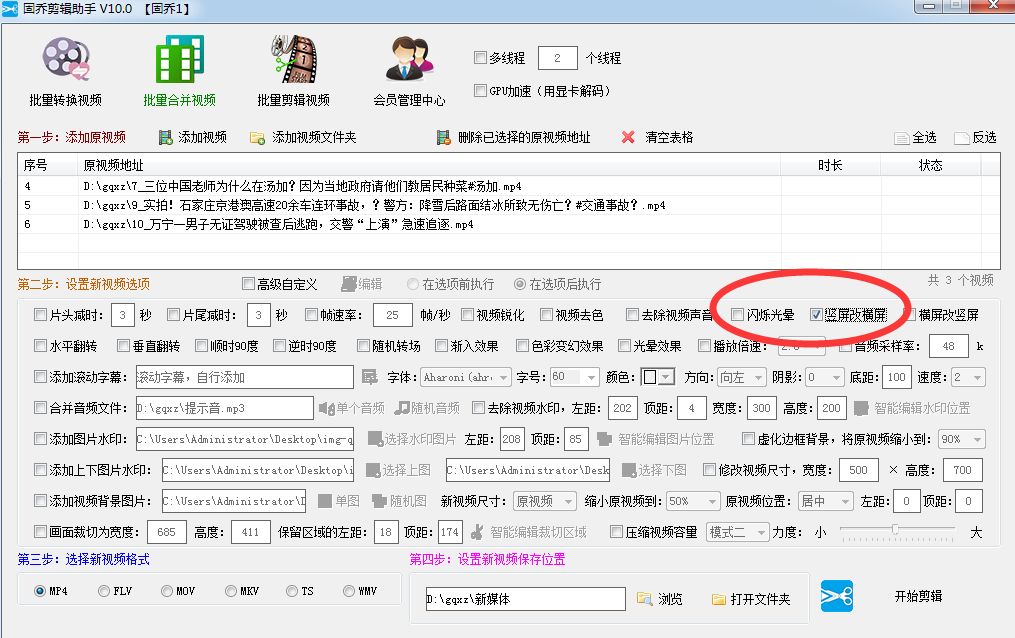The image size is (1015, 638).
Task: Click 全选 select all icon
Action: click(x=902, y=138)
